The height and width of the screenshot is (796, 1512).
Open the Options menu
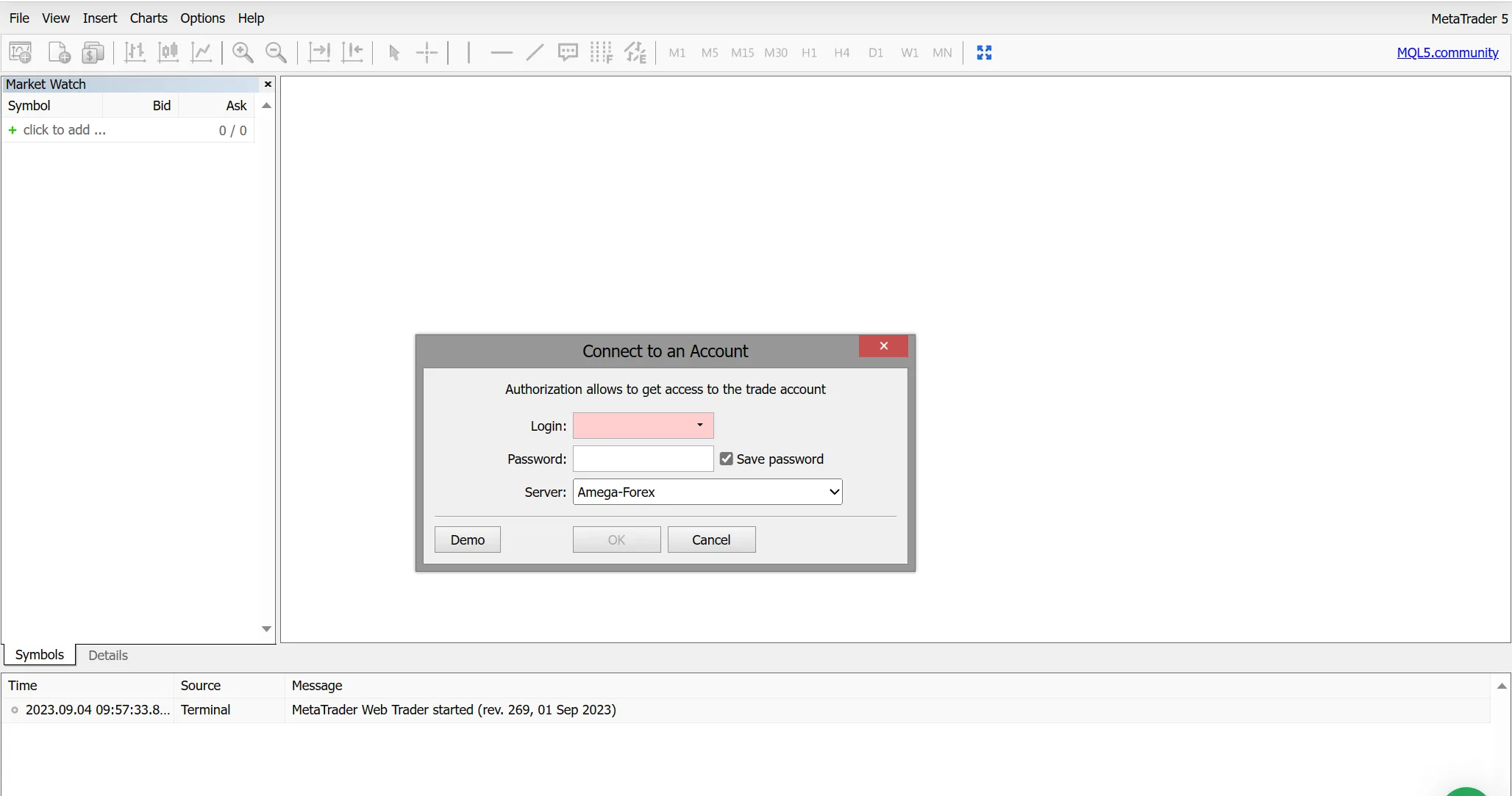click(203, 18)
